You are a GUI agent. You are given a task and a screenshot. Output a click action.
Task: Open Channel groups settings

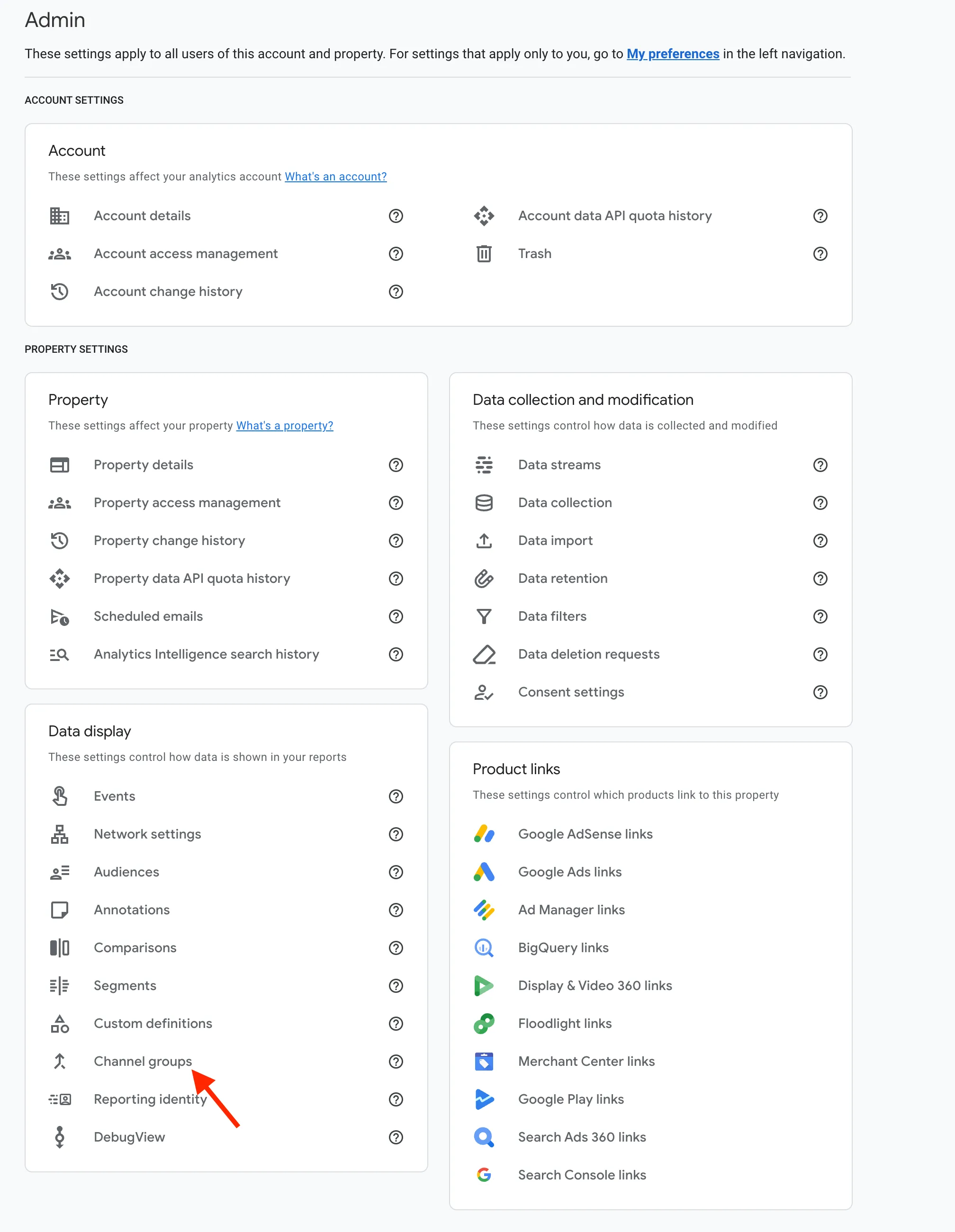(142, 1062)
